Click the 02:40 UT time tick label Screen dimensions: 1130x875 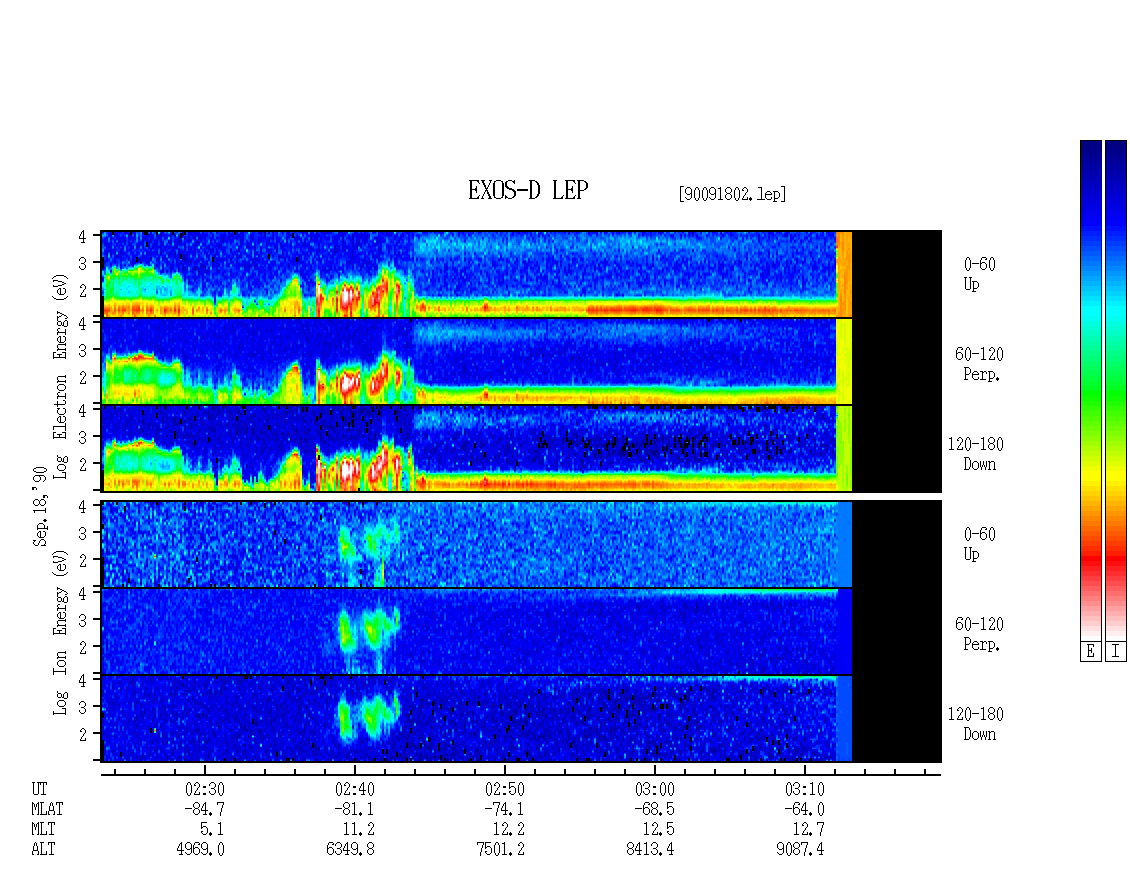click(355, 789)
